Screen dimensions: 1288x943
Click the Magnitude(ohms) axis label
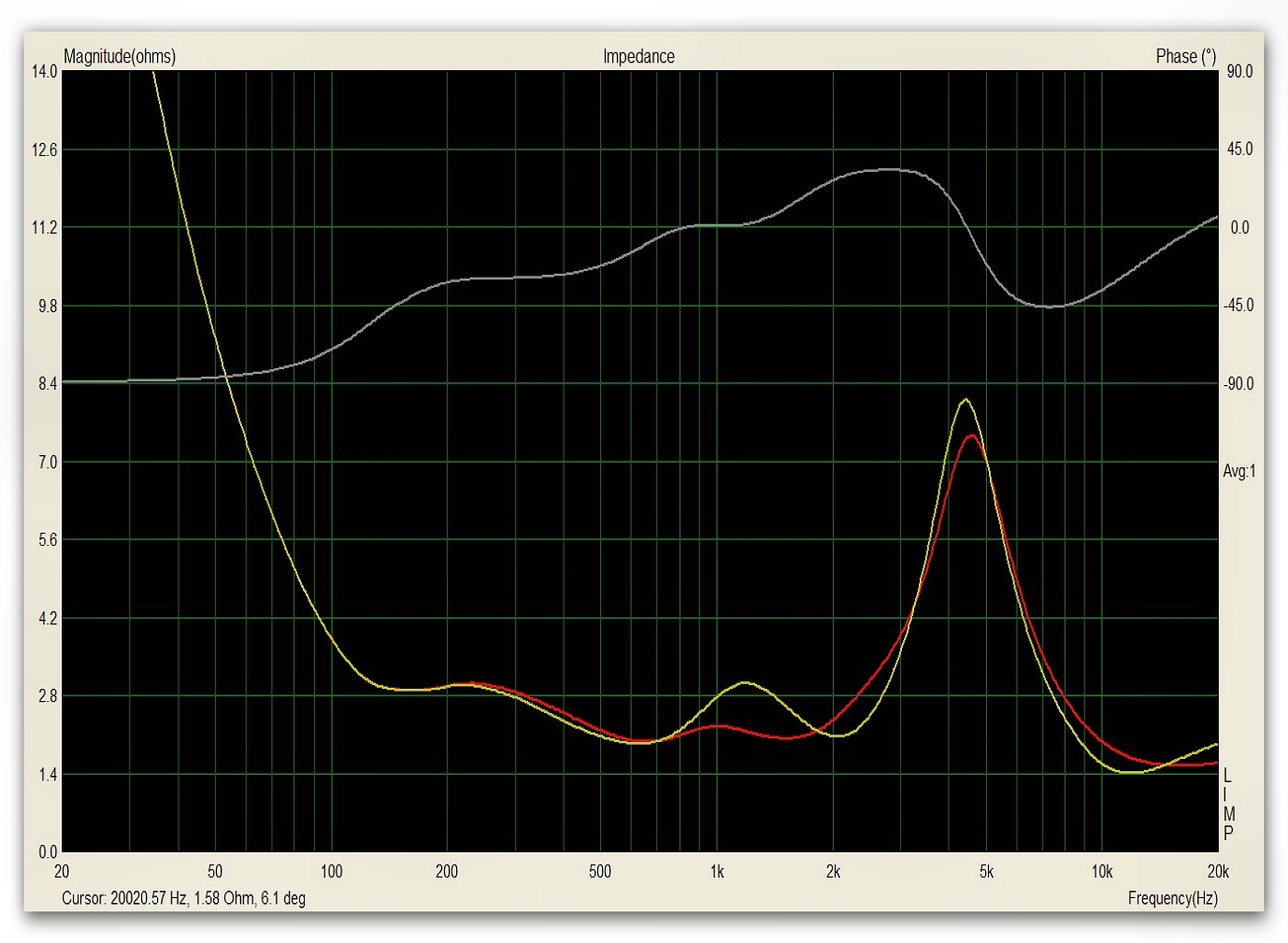(x=119, y=56)
